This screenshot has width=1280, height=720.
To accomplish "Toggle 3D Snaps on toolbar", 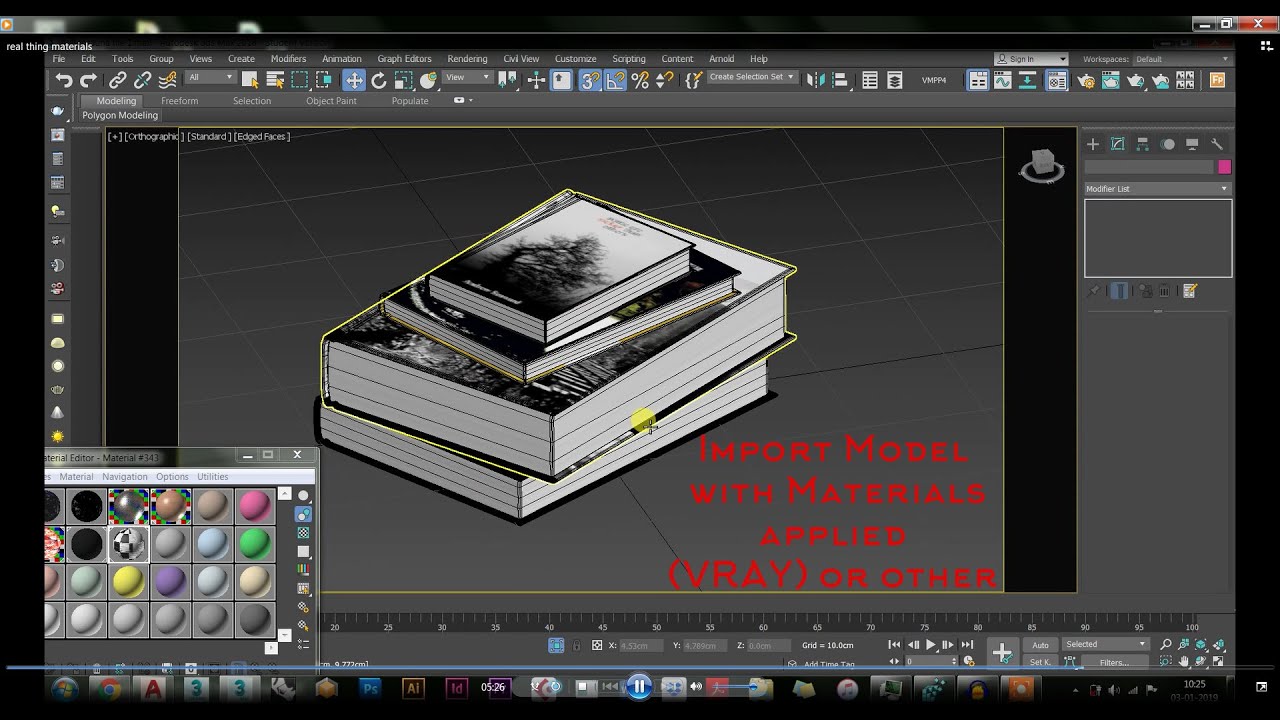I will pos(590,81).
